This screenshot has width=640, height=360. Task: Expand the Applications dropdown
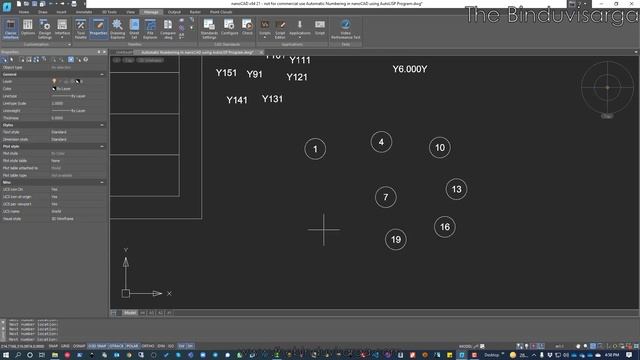click(300, 29)
